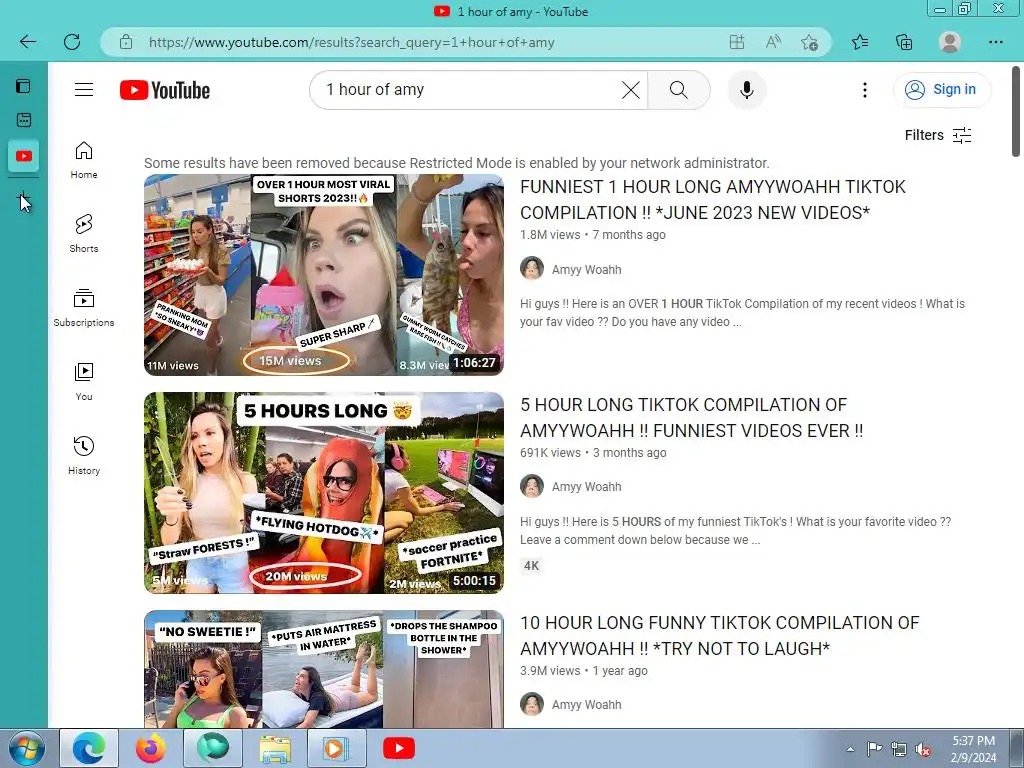Click the page vertical scrollbar thumb
1024x768 pixels.
pos(1016,111)
